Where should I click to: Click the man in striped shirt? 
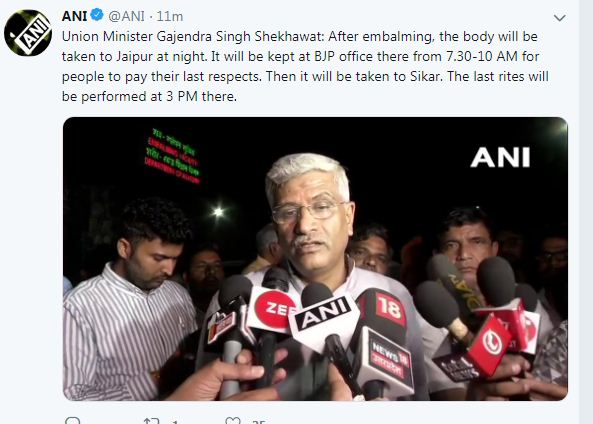(x=132, y=299)
